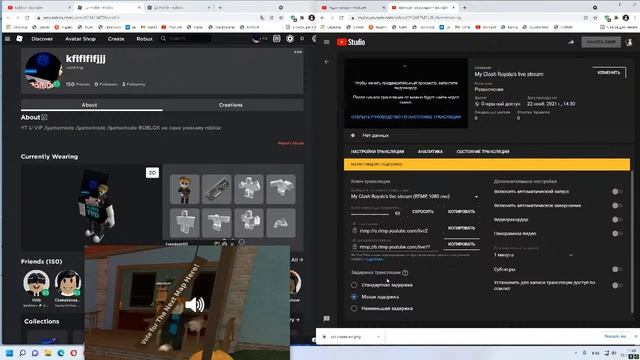Click the kflflflfjjj profile avatar picture
The height and width of the screenshot is (360, 640).
point(43,71)
